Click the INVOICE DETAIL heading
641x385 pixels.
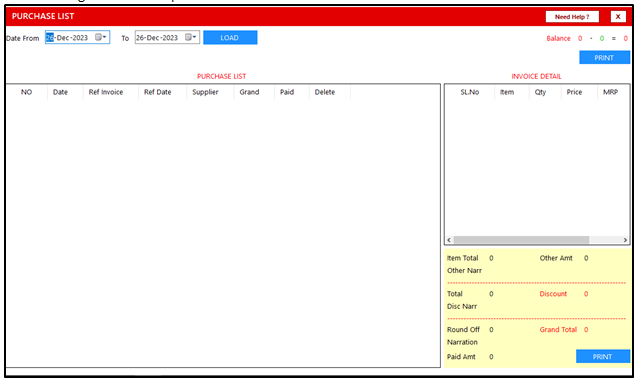click(536, 76)
